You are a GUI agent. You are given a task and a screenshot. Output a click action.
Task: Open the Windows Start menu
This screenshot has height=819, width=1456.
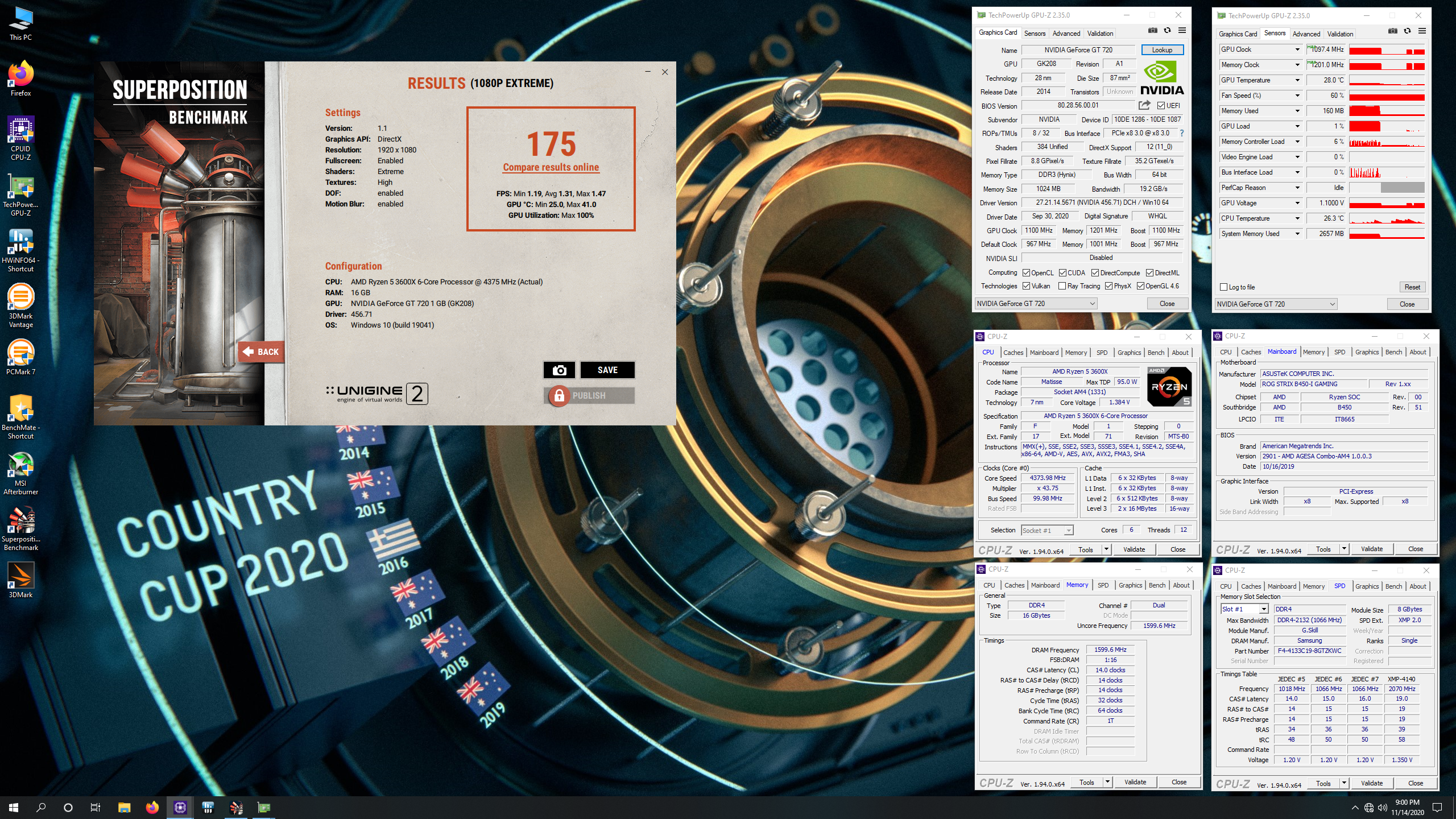14,808
